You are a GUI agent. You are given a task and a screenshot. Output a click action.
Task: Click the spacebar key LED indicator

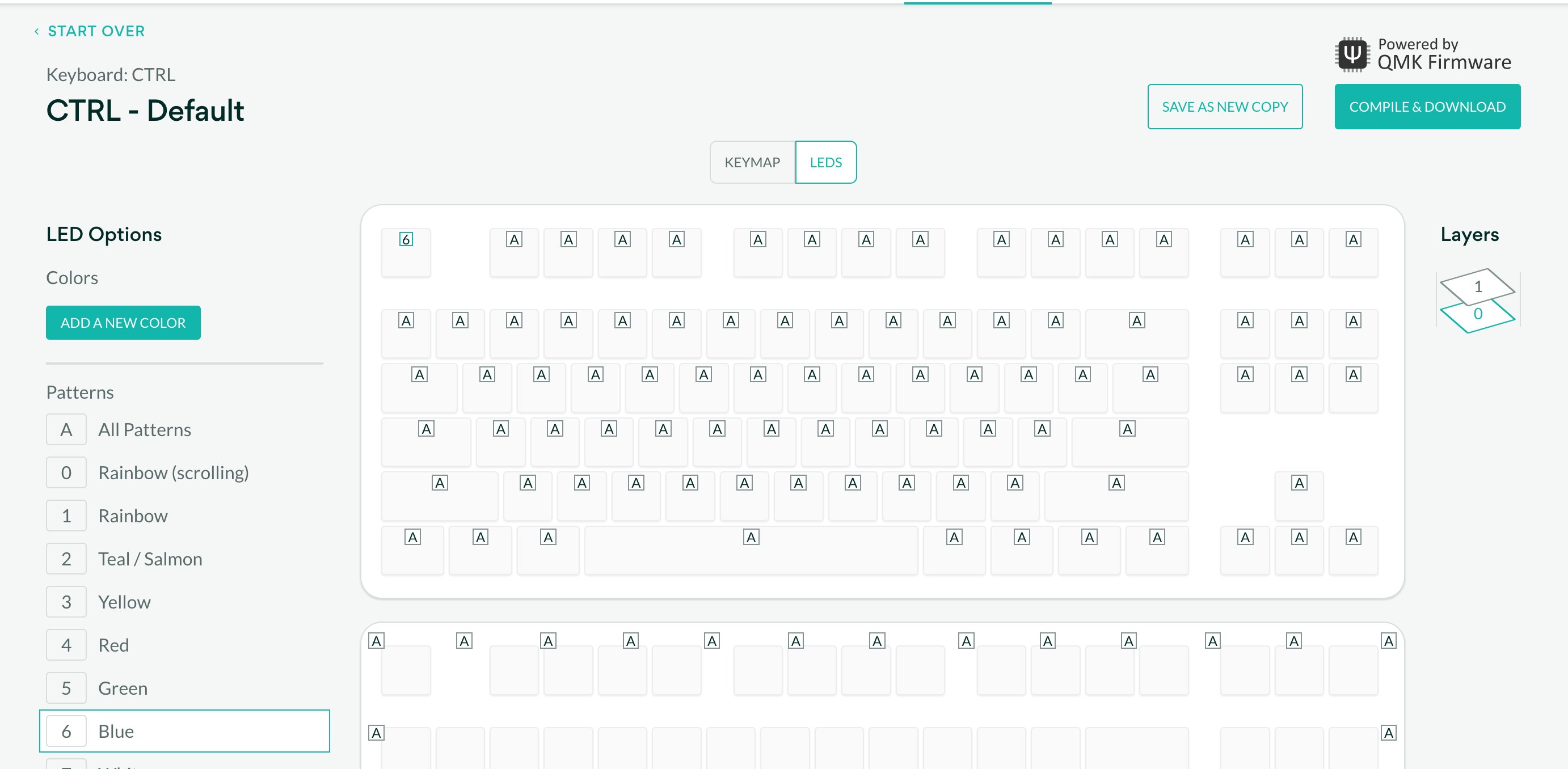pos(751,537)
